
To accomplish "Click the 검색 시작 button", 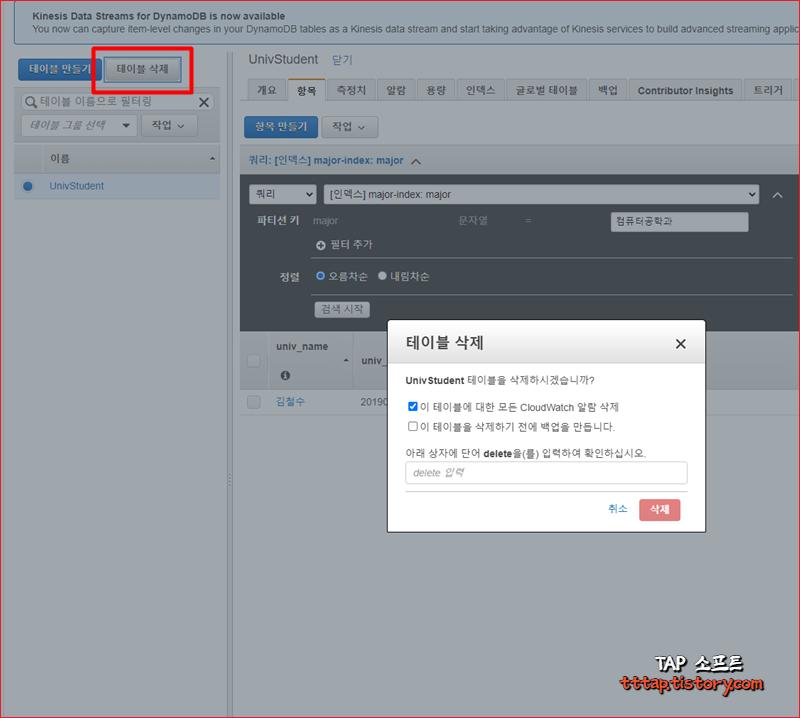I will coord(342,309).
